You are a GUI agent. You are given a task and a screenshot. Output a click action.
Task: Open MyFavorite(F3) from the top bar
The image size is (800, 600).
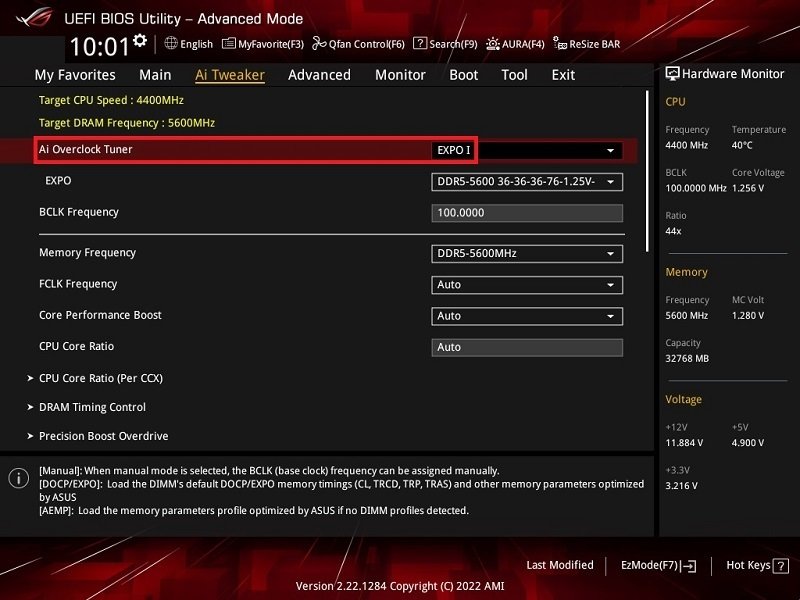point(229,44)
